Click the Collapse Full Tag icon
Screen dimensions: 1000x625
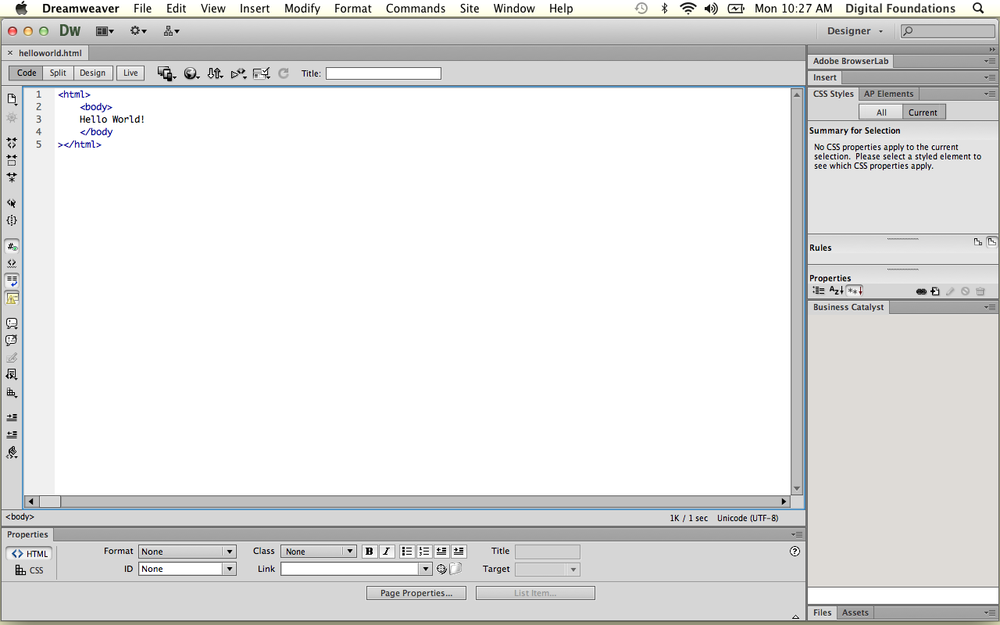pos(12,143)
